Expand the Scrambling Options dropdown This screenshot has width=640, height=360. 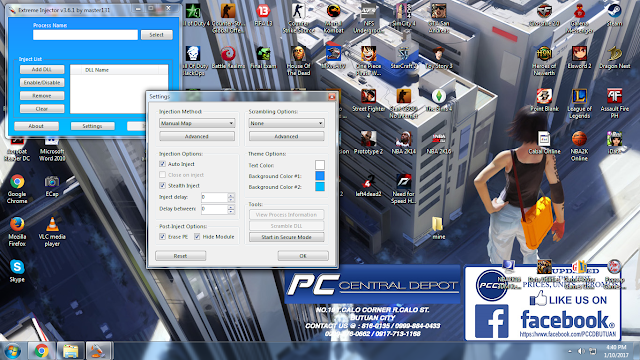click(x=287, y=123)
